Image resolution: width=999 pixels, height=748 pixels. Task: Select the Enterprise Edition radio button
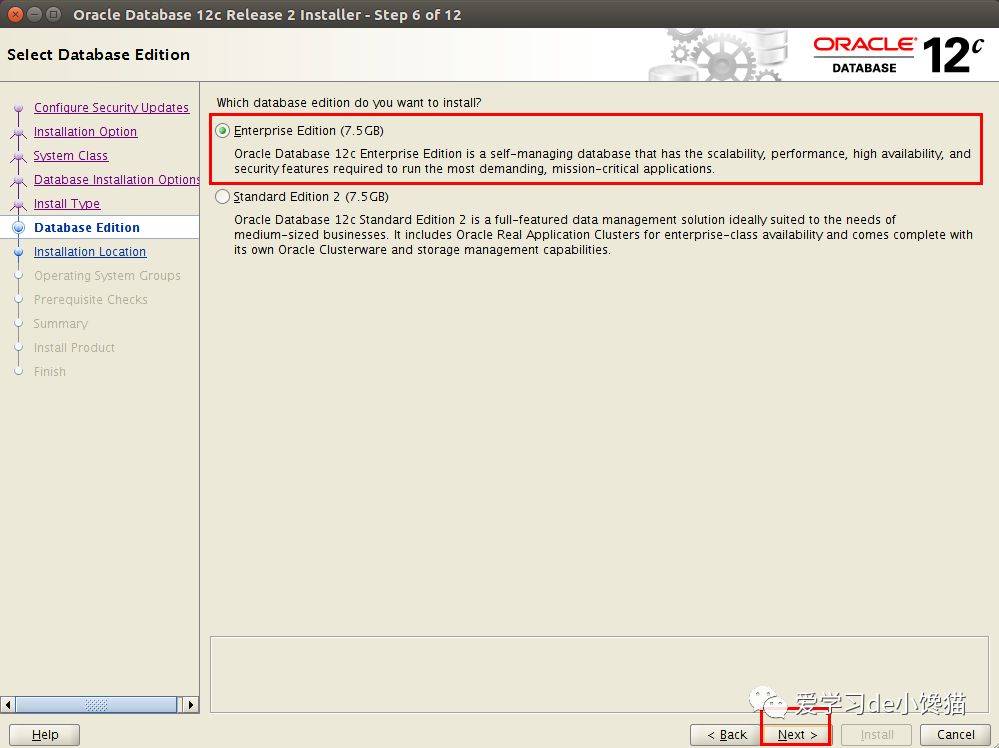(x=222, y=131)
